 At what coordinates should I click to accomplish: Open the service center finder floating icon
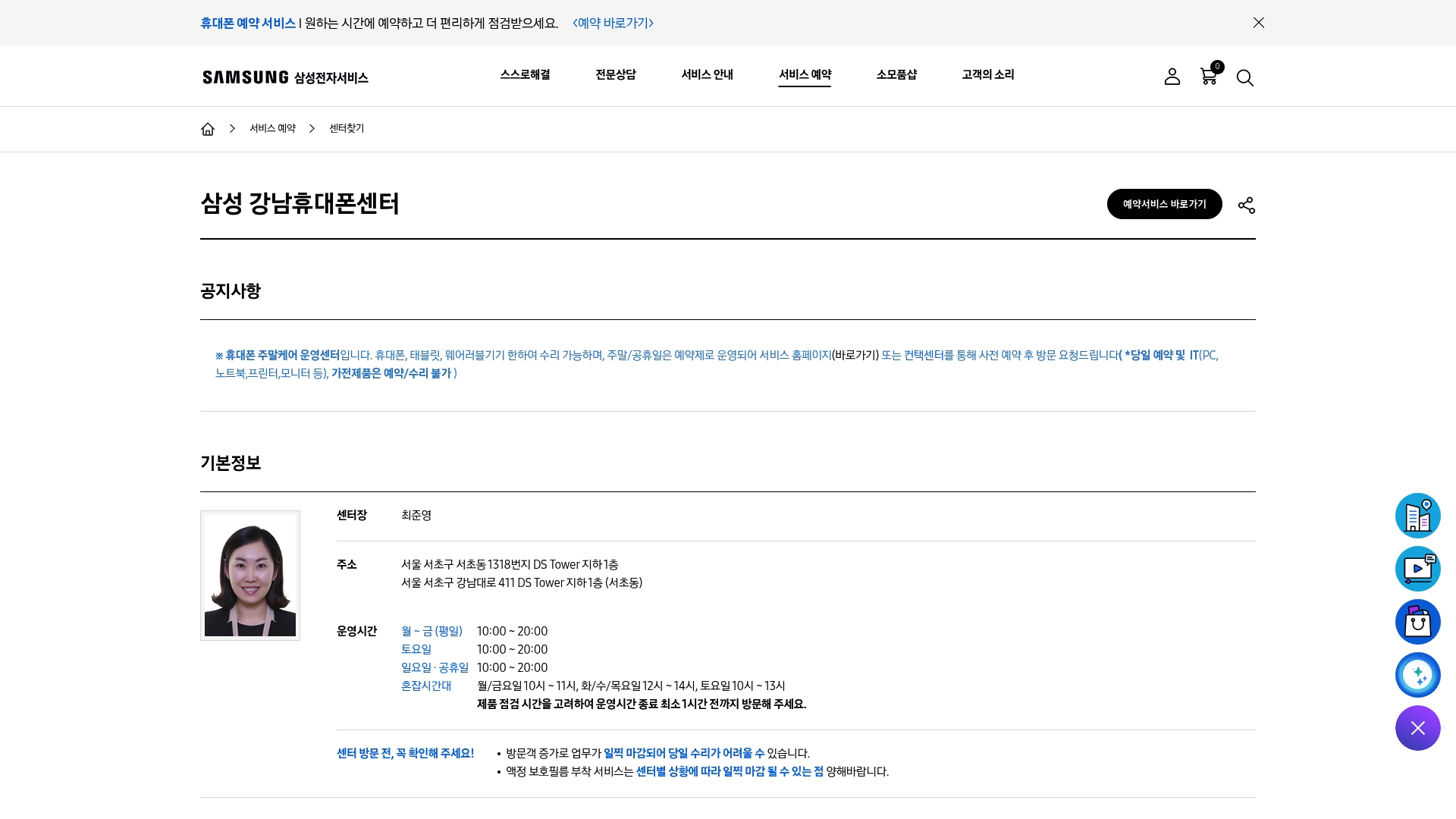point(1418,516)
